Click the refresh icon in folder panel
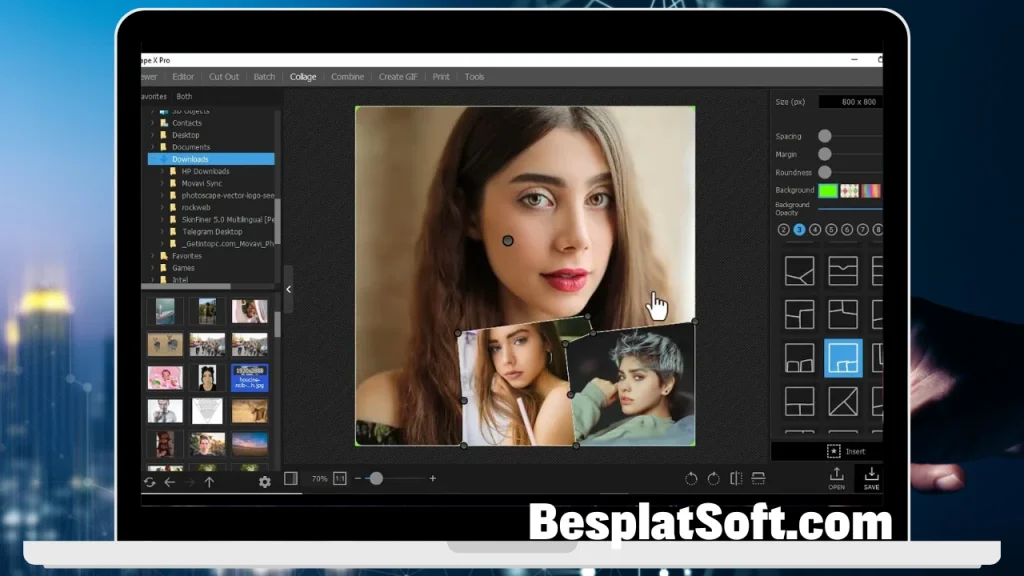Viewport: 1024px width, 576px height. [x=149, y=482]
